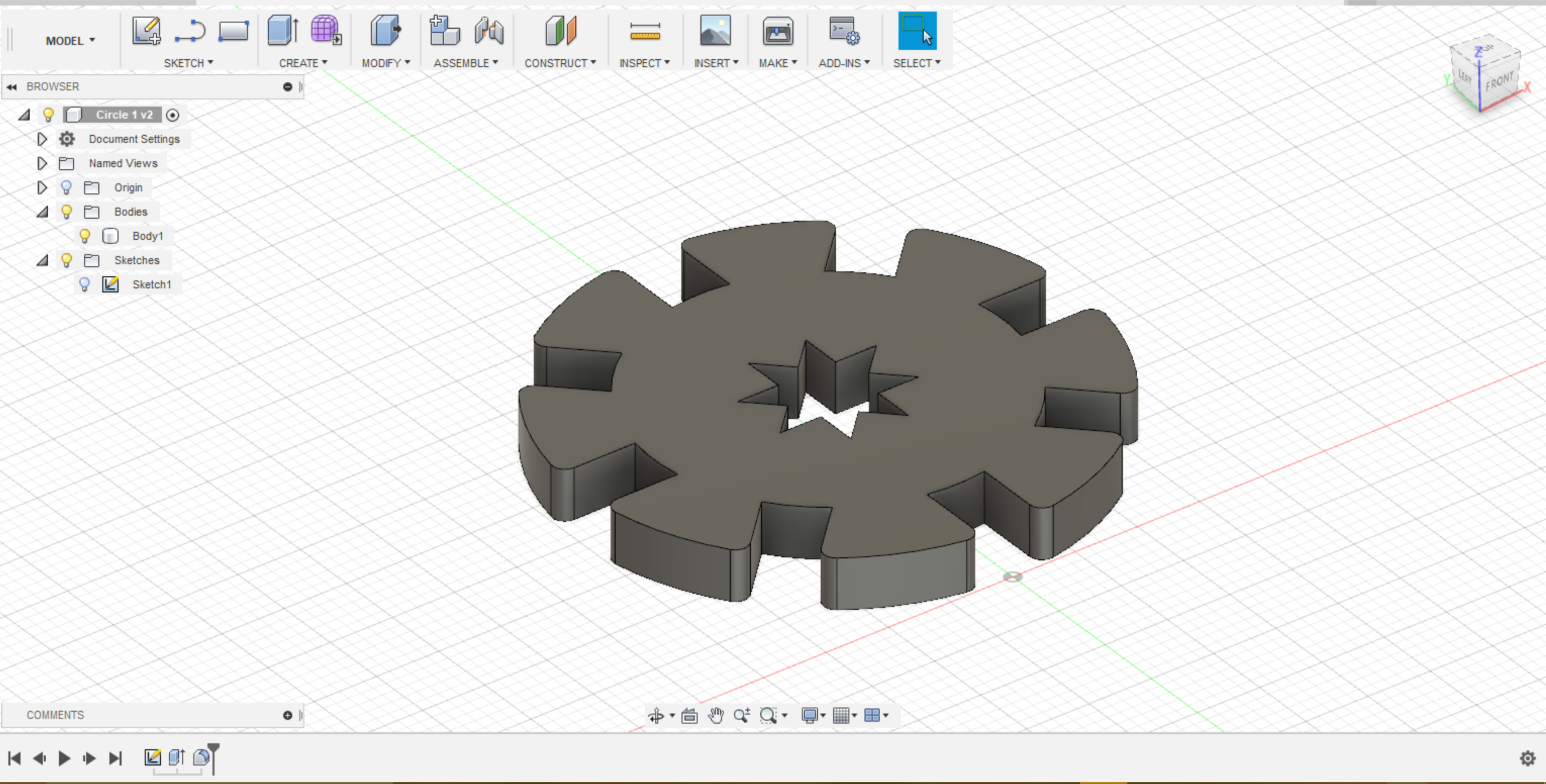Screen dimensions: 1546x784
Task: Collapse the Sketches folder
Action: point(42,260)
